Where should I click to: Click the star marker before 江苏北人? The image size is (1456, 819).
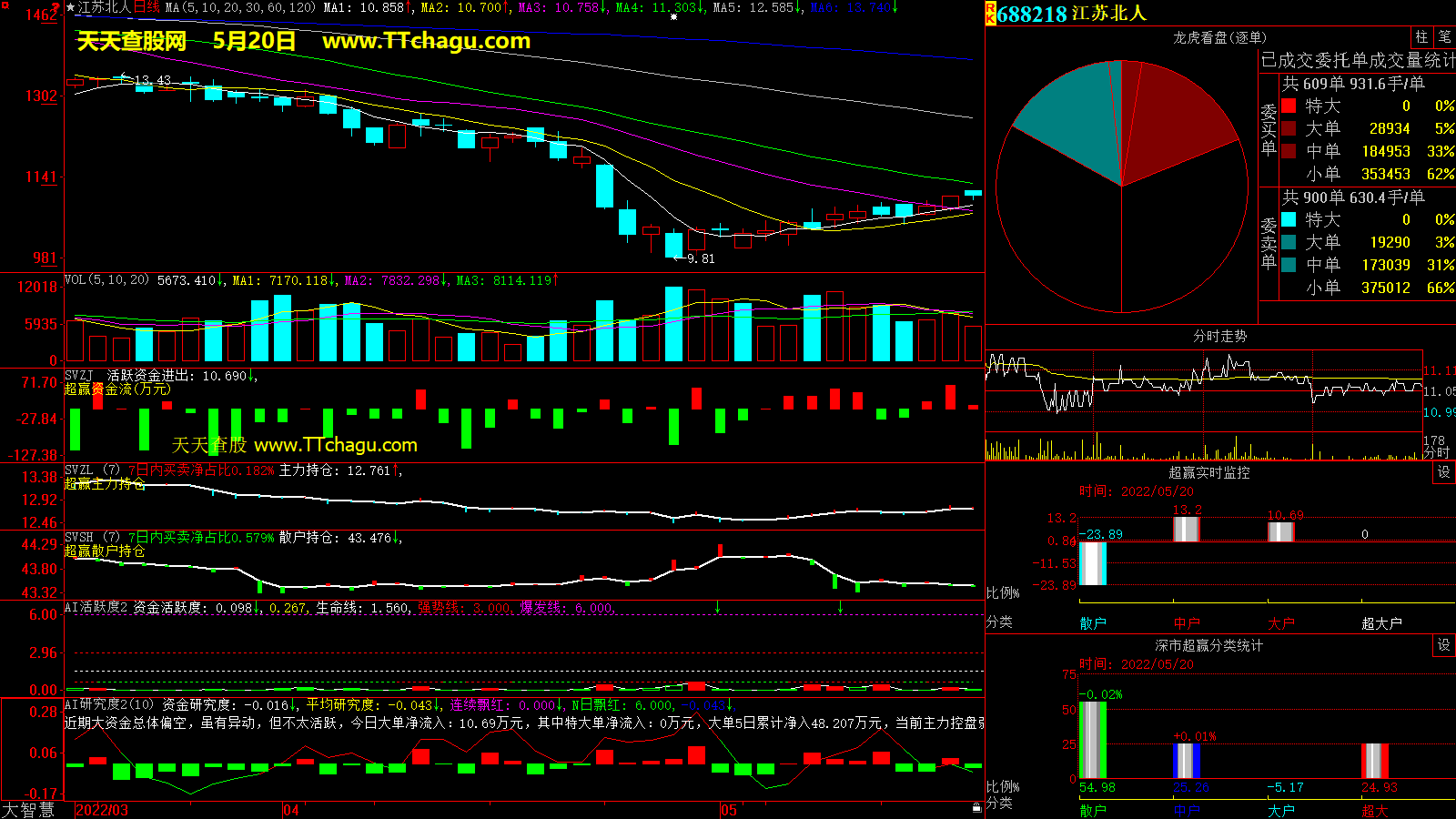pyautogui.click(x=71, y=7)
